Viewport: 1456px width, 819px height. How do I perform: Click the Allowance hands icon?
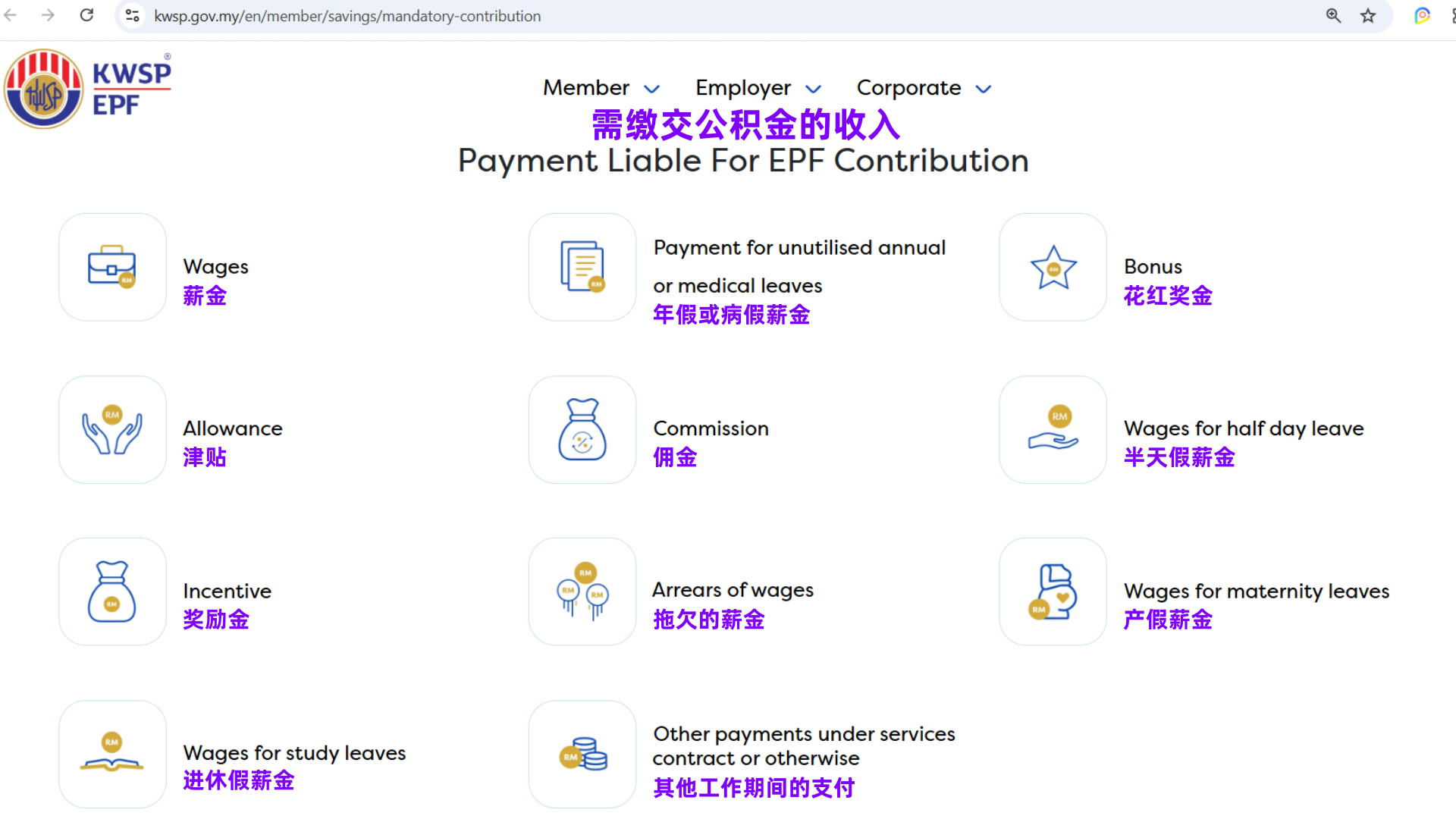click(x=112, y=430)
